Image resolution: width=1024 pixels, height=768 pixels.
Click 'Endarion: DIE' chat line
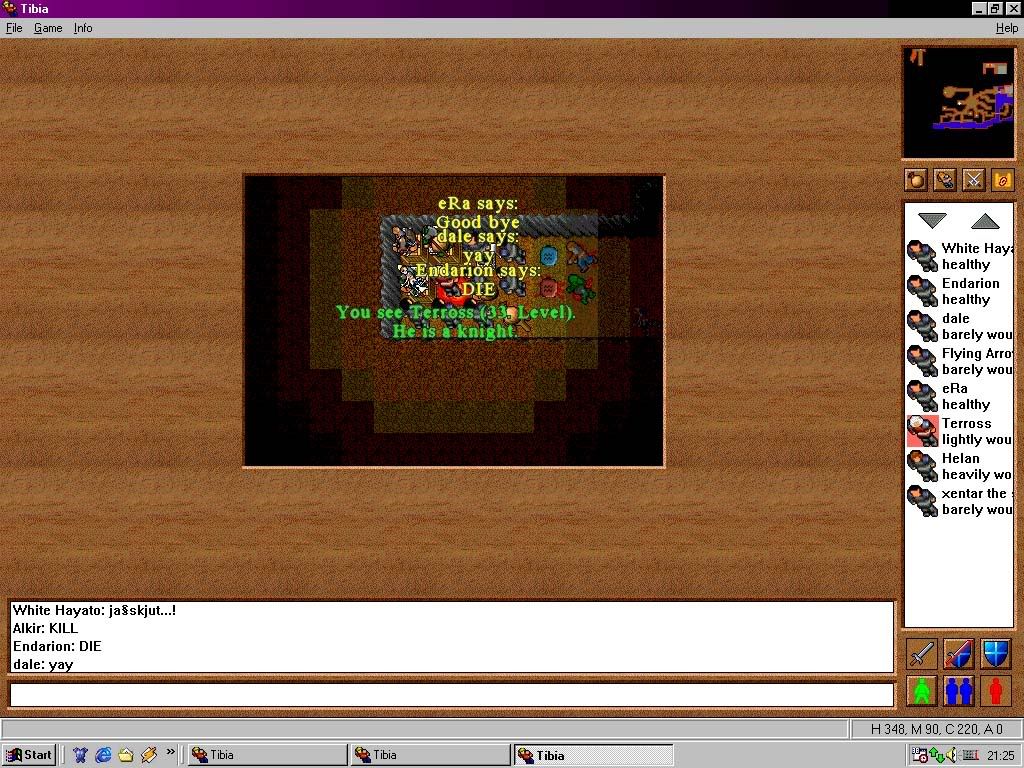tap(57, 647)
